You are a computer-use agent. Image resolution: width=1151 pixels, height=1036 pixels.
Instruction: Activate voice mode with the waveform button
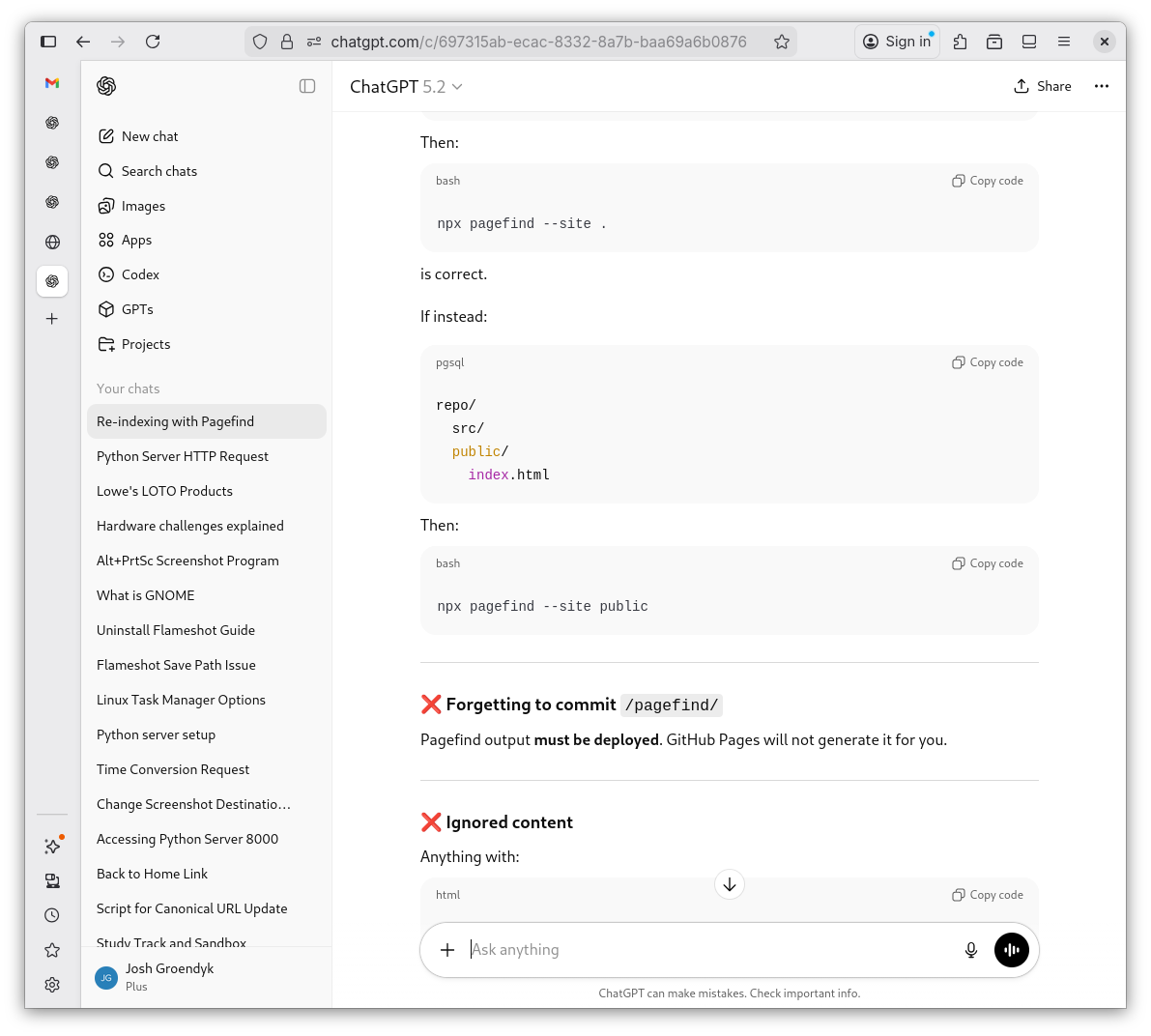[1011, 950]
